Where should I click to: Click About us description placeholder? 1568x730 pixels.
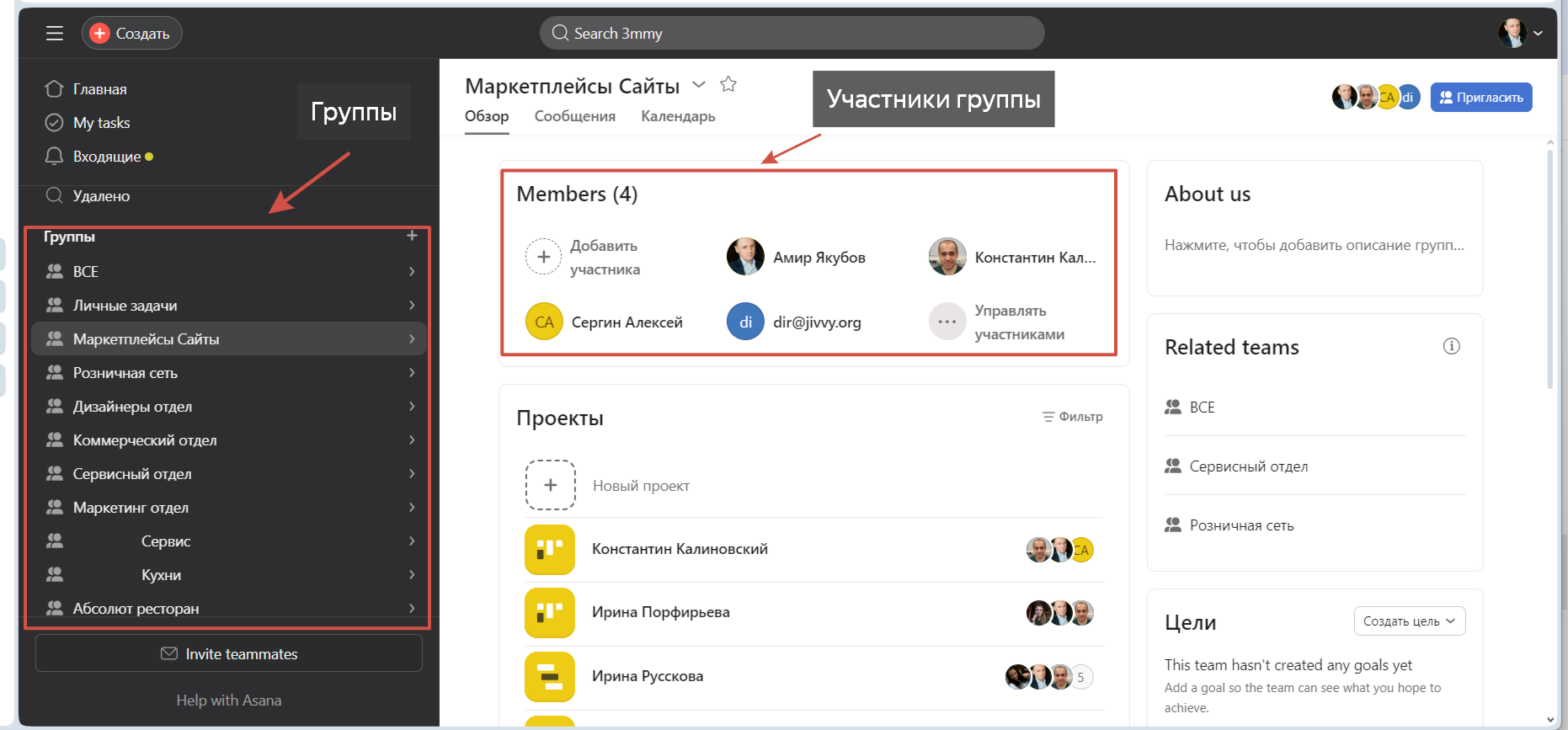(x=1314, y=245)
